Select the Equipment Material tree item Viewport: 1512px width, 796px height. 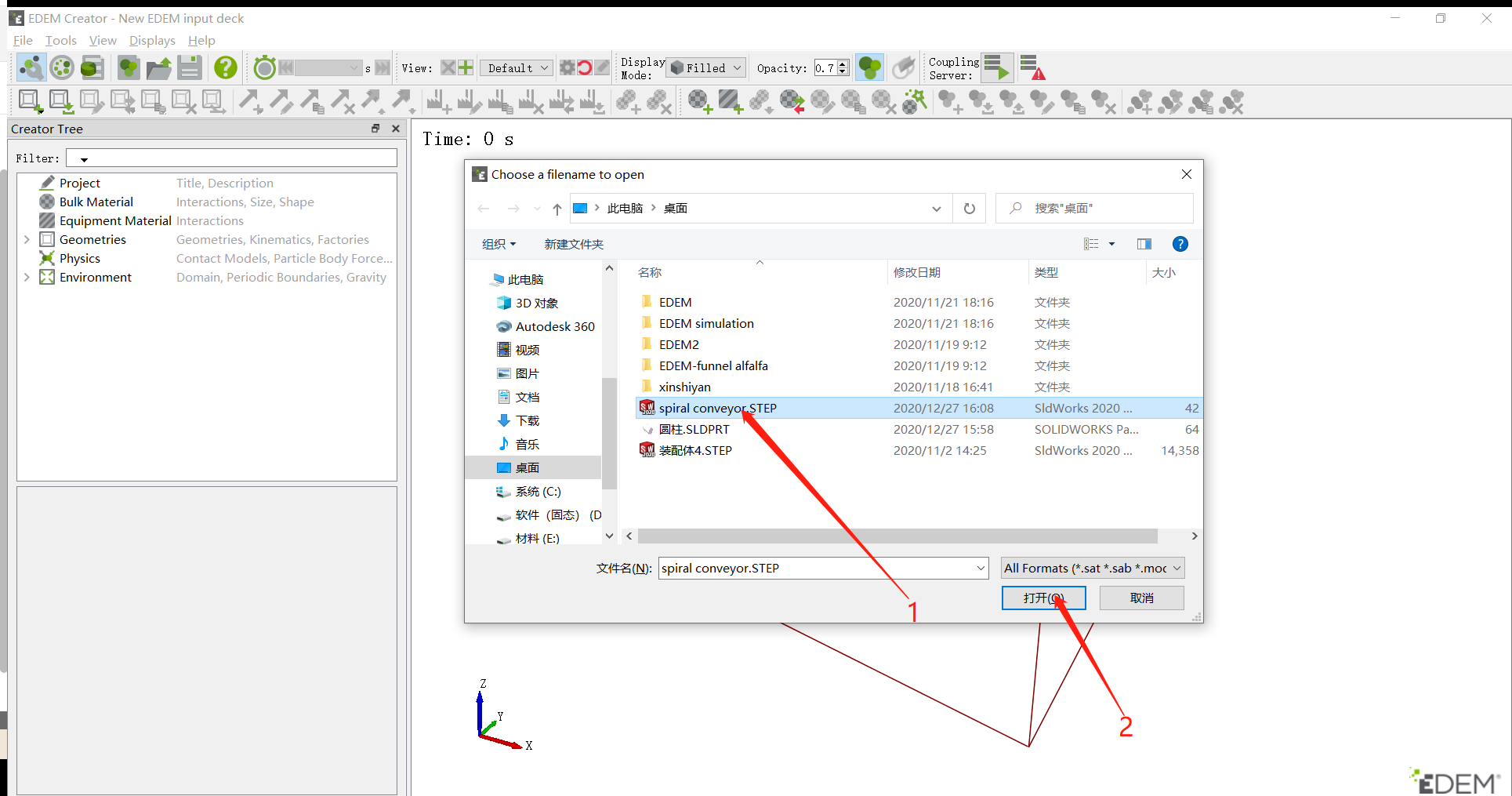(x=115, y=220)
